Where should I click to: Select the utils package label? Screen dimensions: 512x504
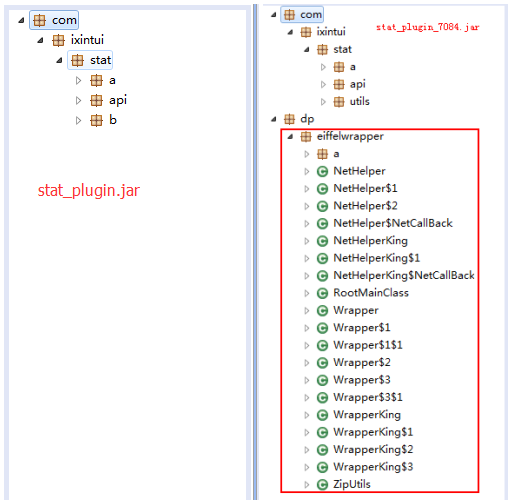360,102
